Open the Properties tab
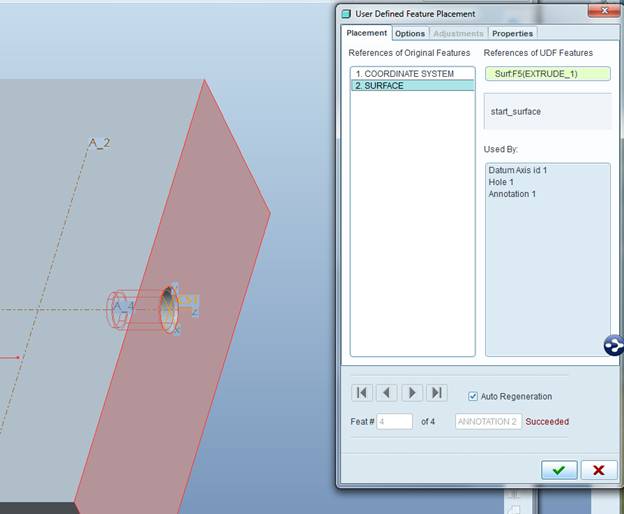 [512, 33]
